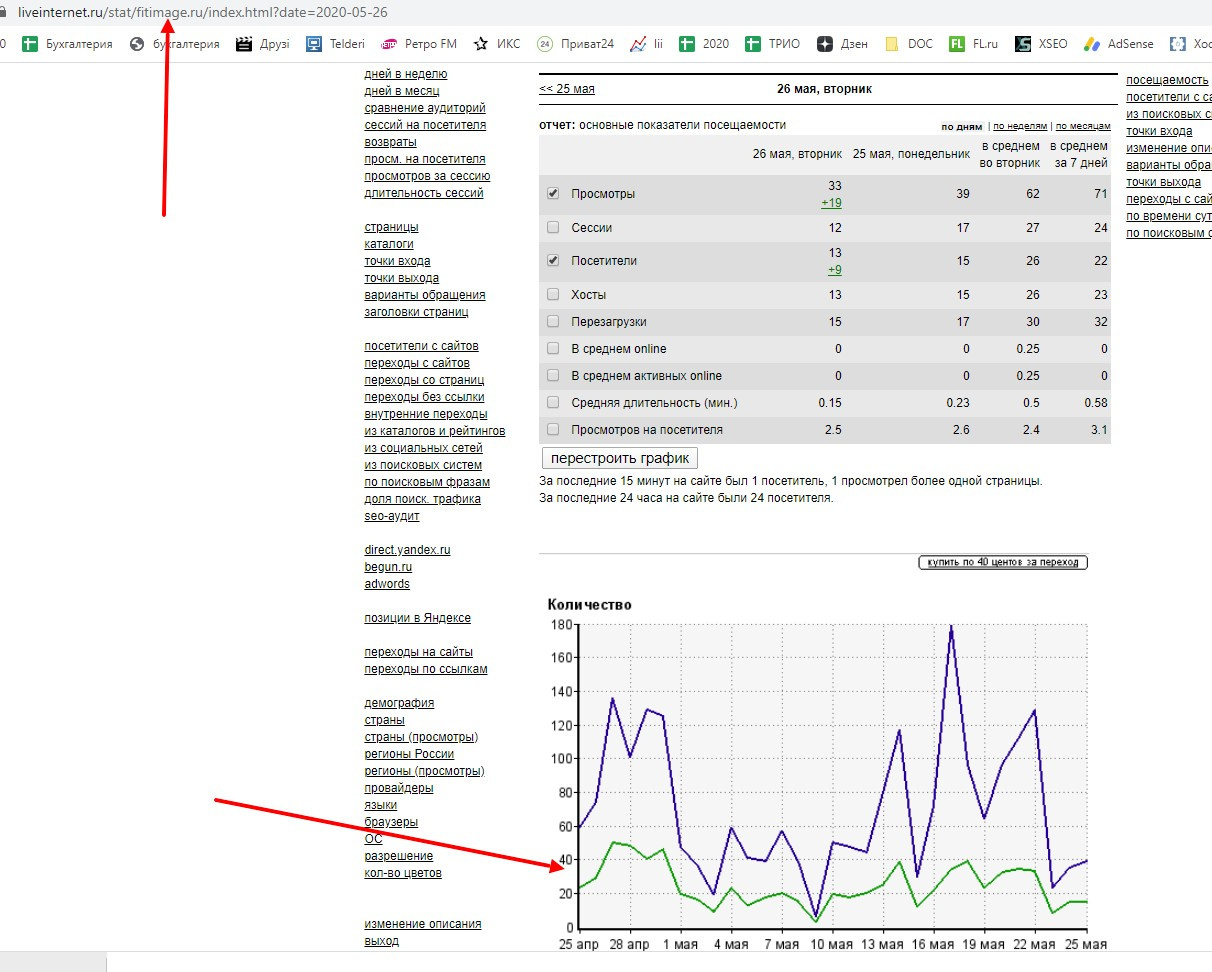Screen dimensions: 1212x972
Task: Open the Приват24 bookmark
Action: (x=575, y=44)
